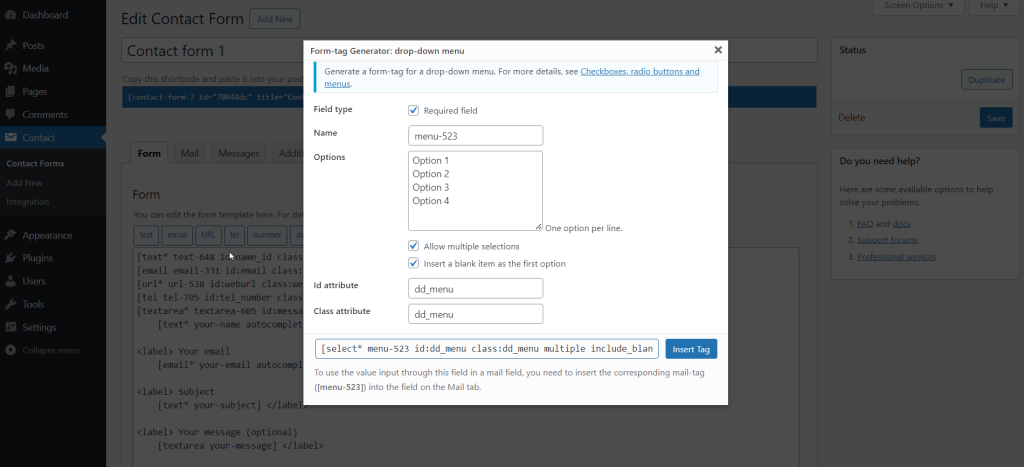Click the Posts pushpin icon

point(10,46)
